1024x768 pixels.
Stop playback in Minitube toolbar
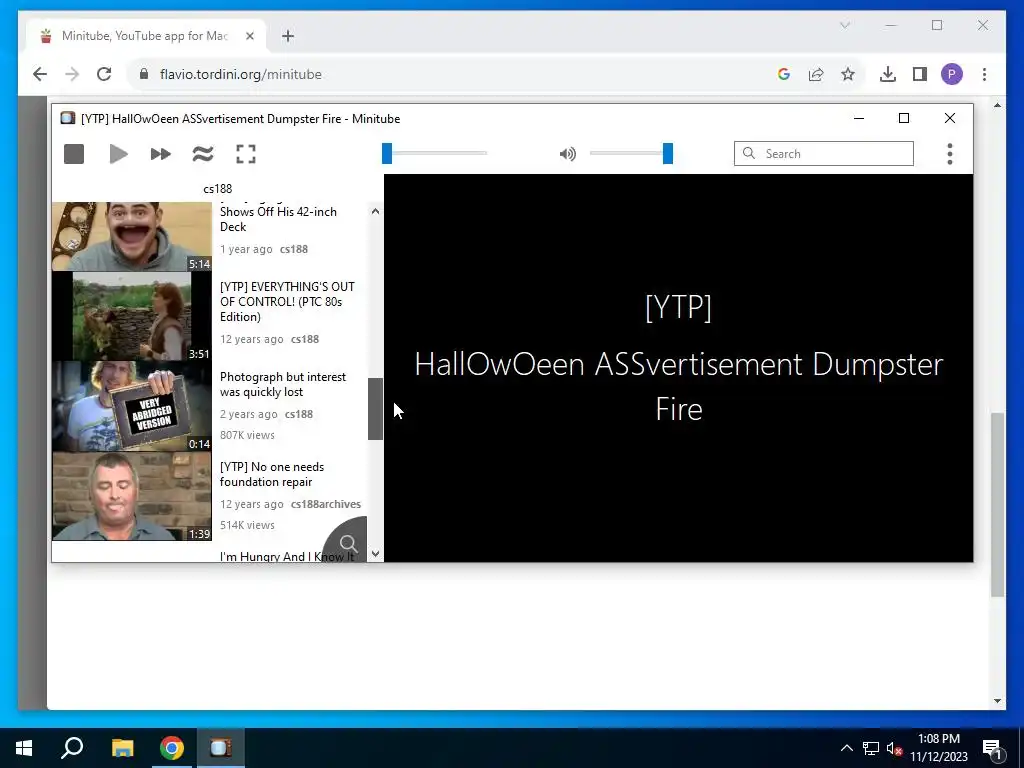tap(74, 154)
